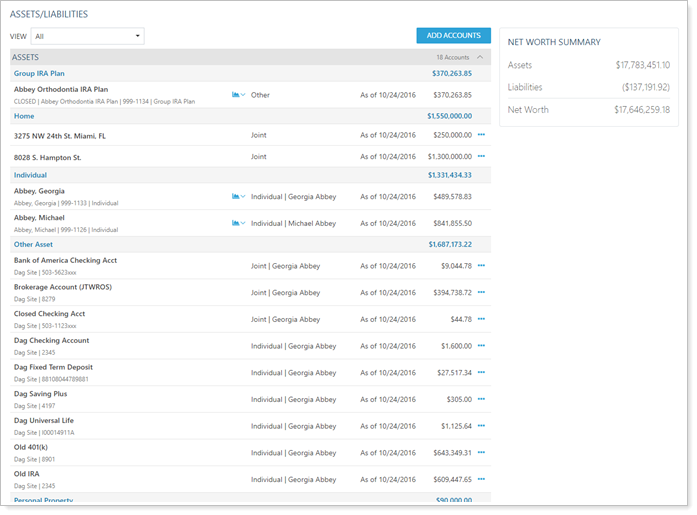Click ellipsis menu for Dag Universal Life
Image resolution: width=697 pixels, height=515 pixels.
[x=481, y=426]
